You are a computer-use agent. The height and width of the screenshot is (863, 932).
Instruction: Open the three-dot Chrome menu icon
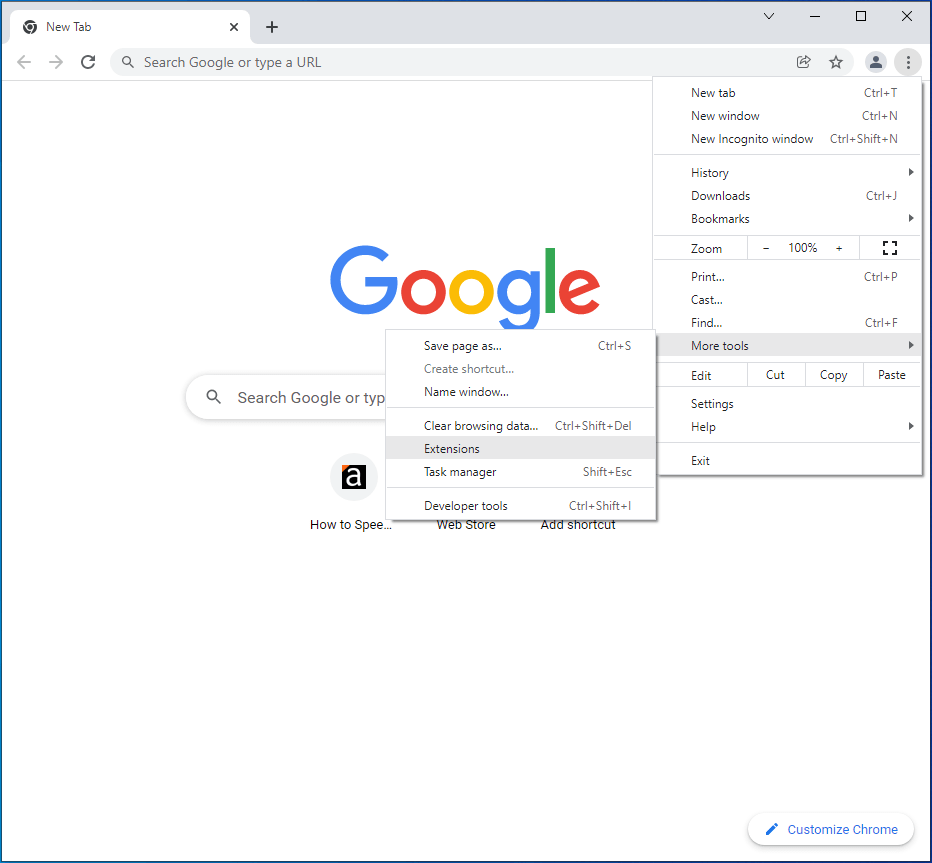click(x=908, y=62)
